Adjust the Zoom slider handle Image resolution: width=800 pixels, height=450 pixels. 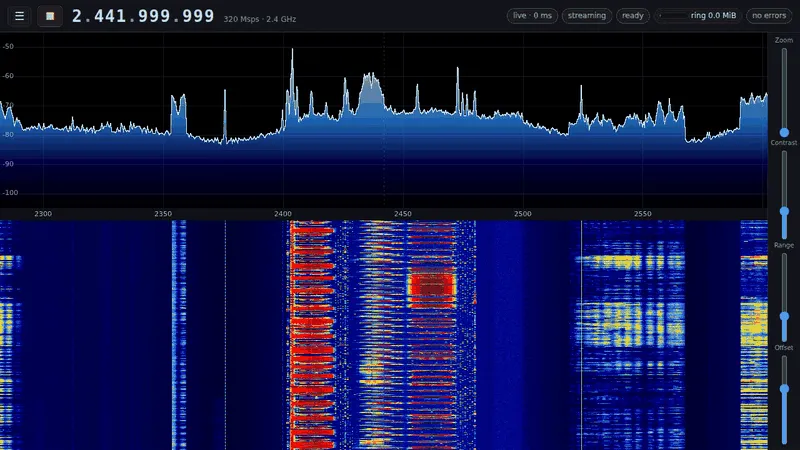(x=784, y=133)
